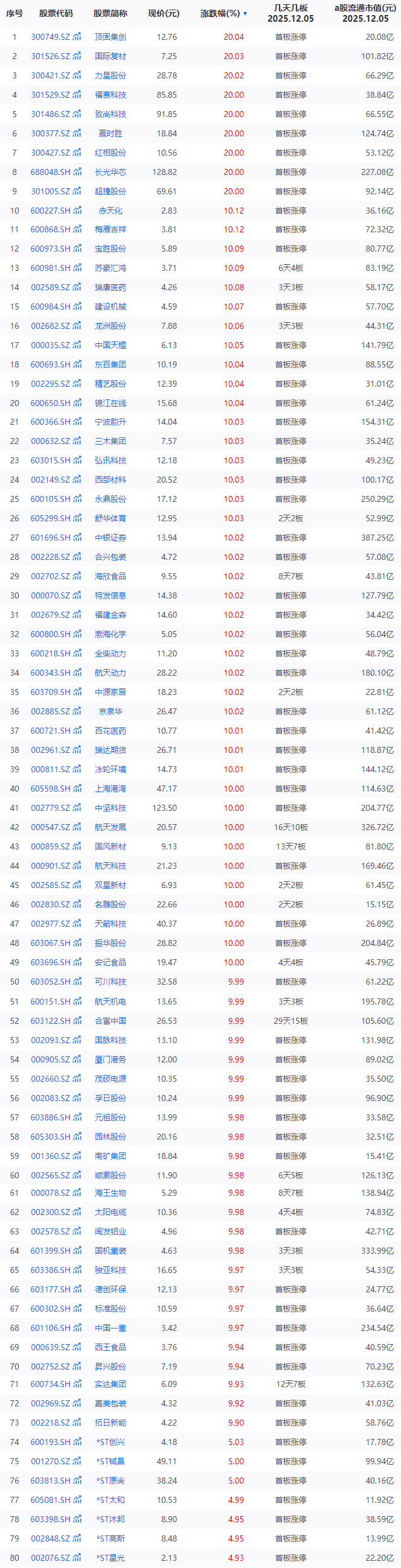401x1568 pixels.
Task: Click the chart icon beside 603122.SH
Action: point(77,1021)
